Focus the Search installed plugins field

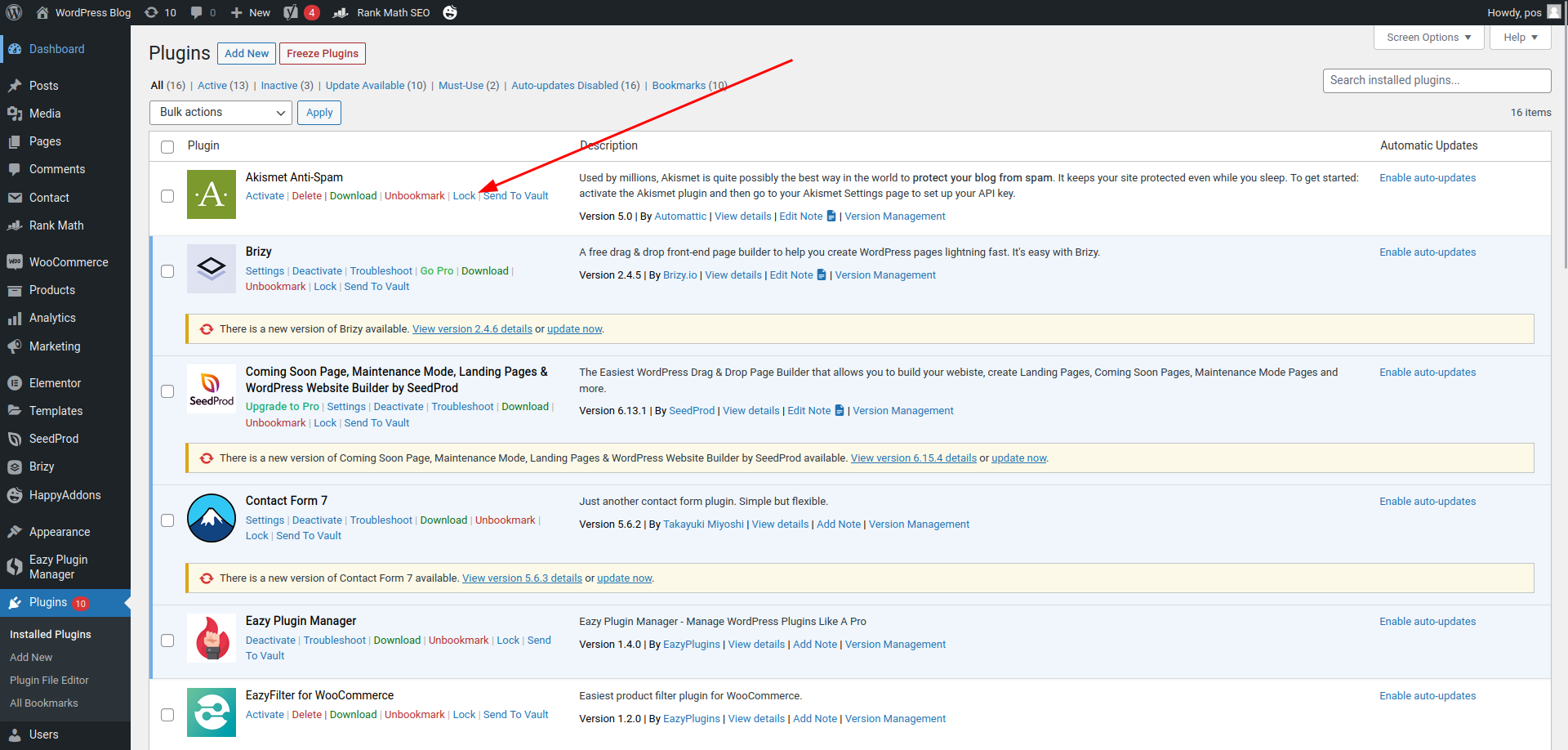click(1436, 81)
